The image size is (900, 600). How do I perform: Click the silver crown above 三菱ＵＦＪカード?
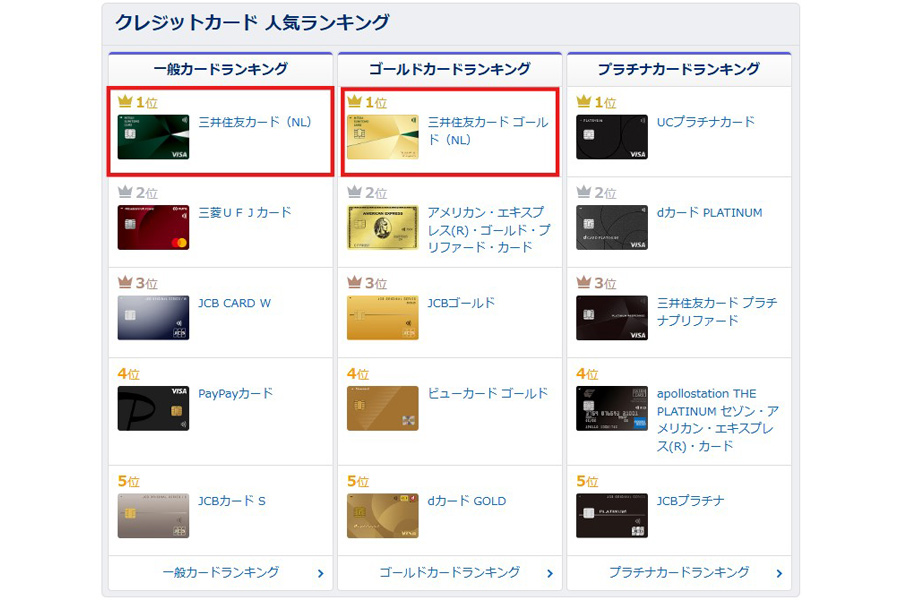click(x=125, y=192)
